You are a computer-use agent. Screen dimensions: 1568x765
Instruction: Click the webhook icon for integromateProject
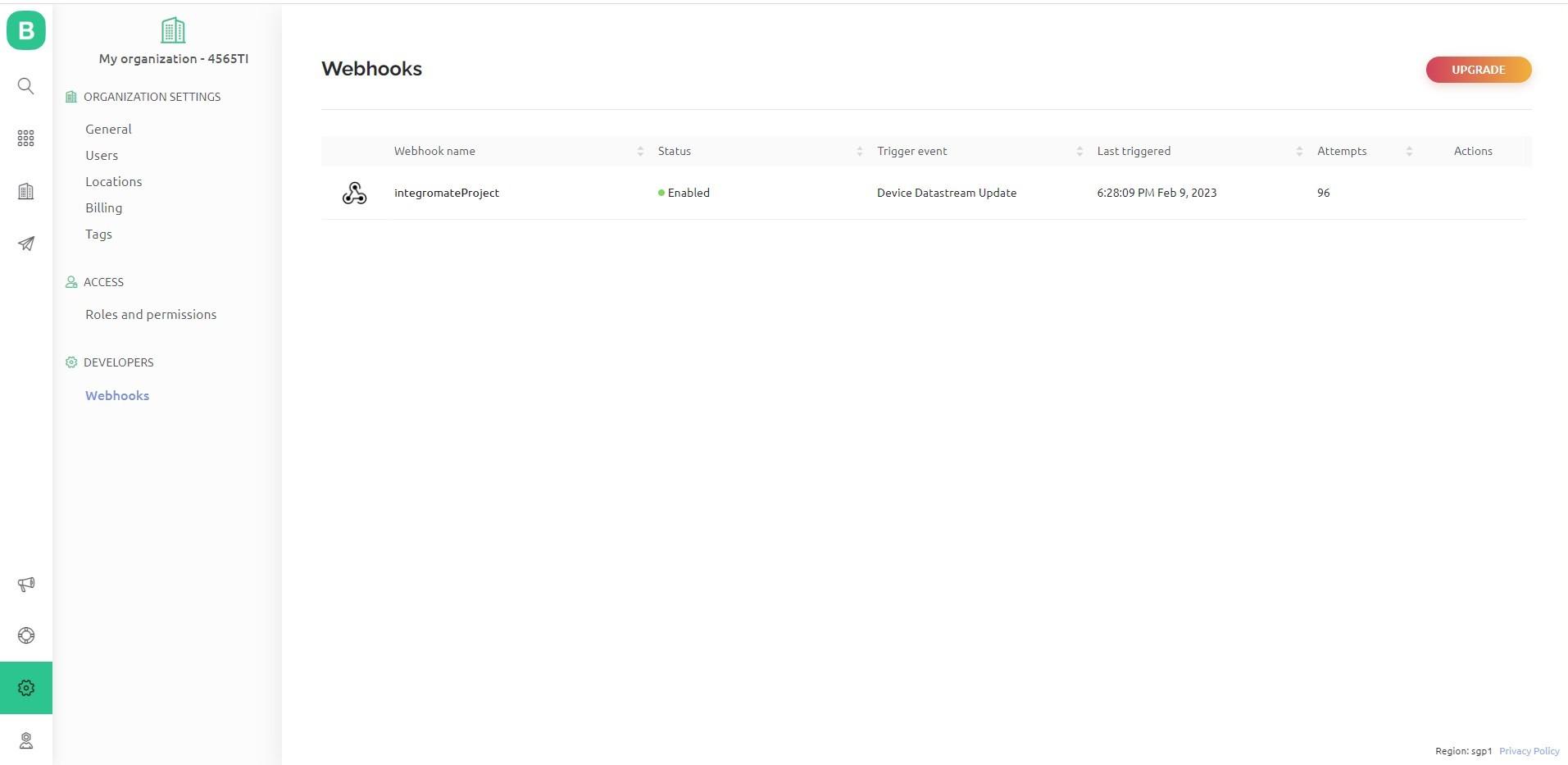354,193
